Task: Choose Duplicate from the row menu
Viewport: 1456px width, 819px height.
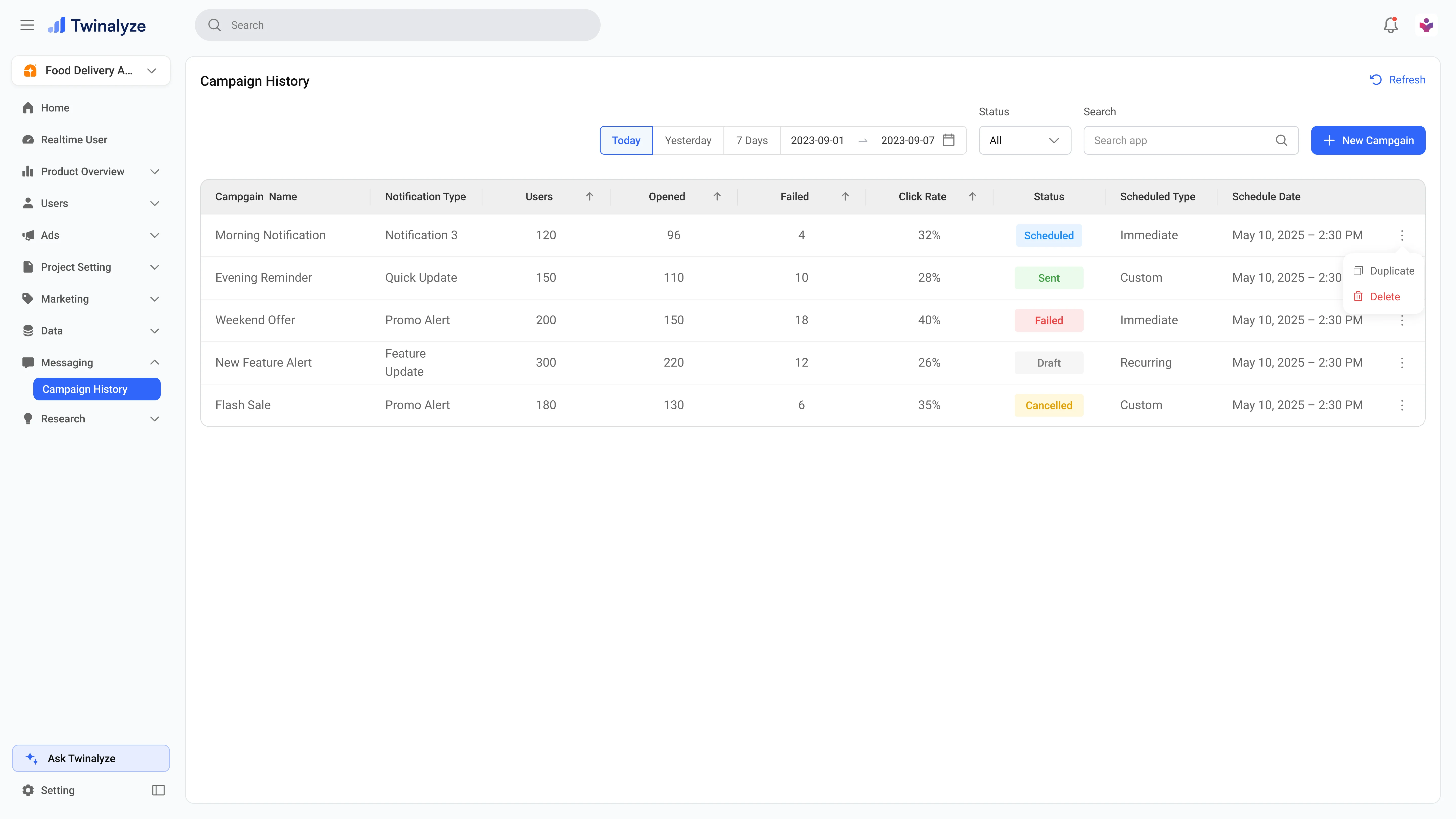Action: click(1384, 271)
